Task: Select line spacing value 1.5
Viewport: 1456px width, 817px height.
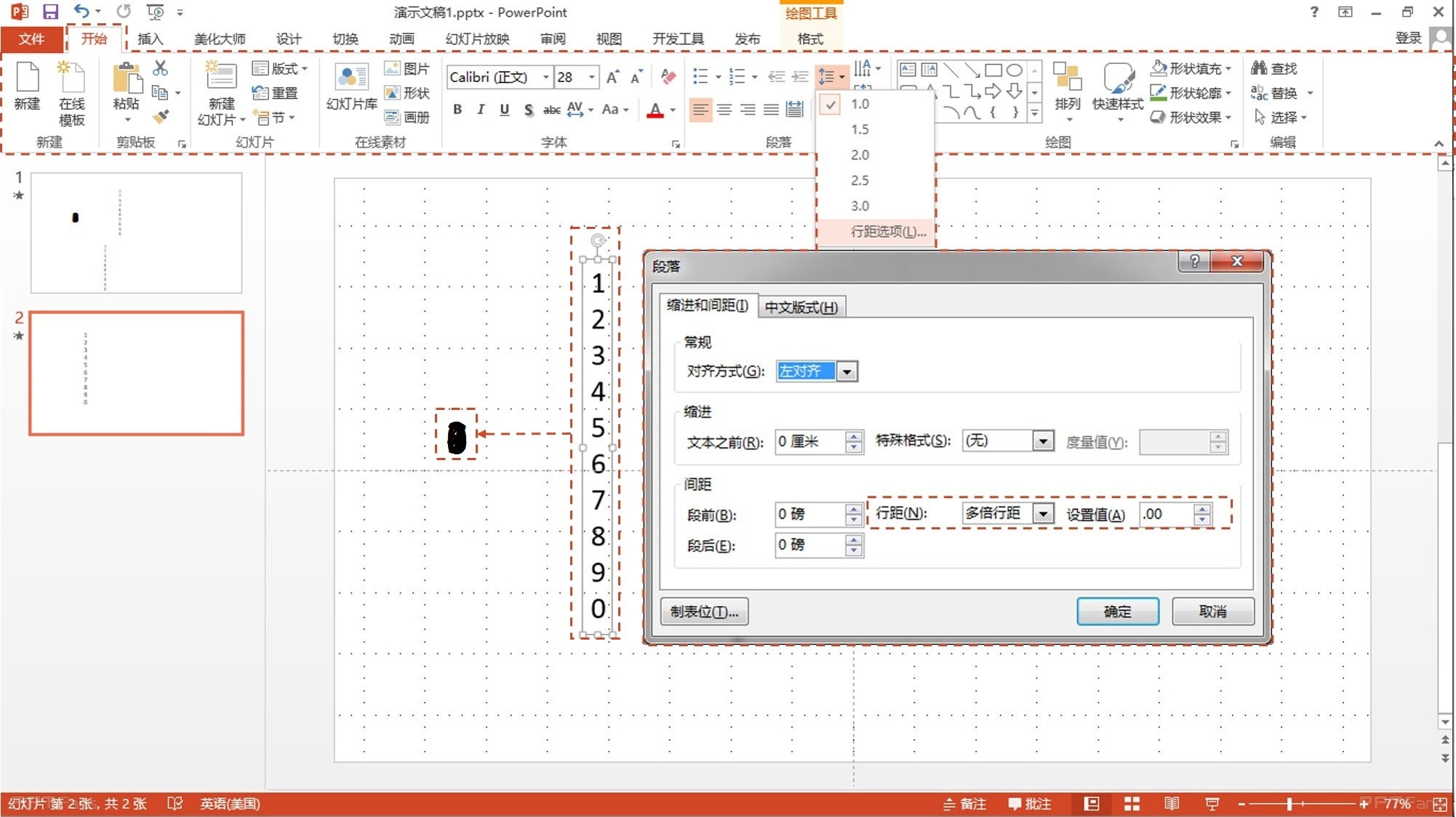Action: click(858, 129)
